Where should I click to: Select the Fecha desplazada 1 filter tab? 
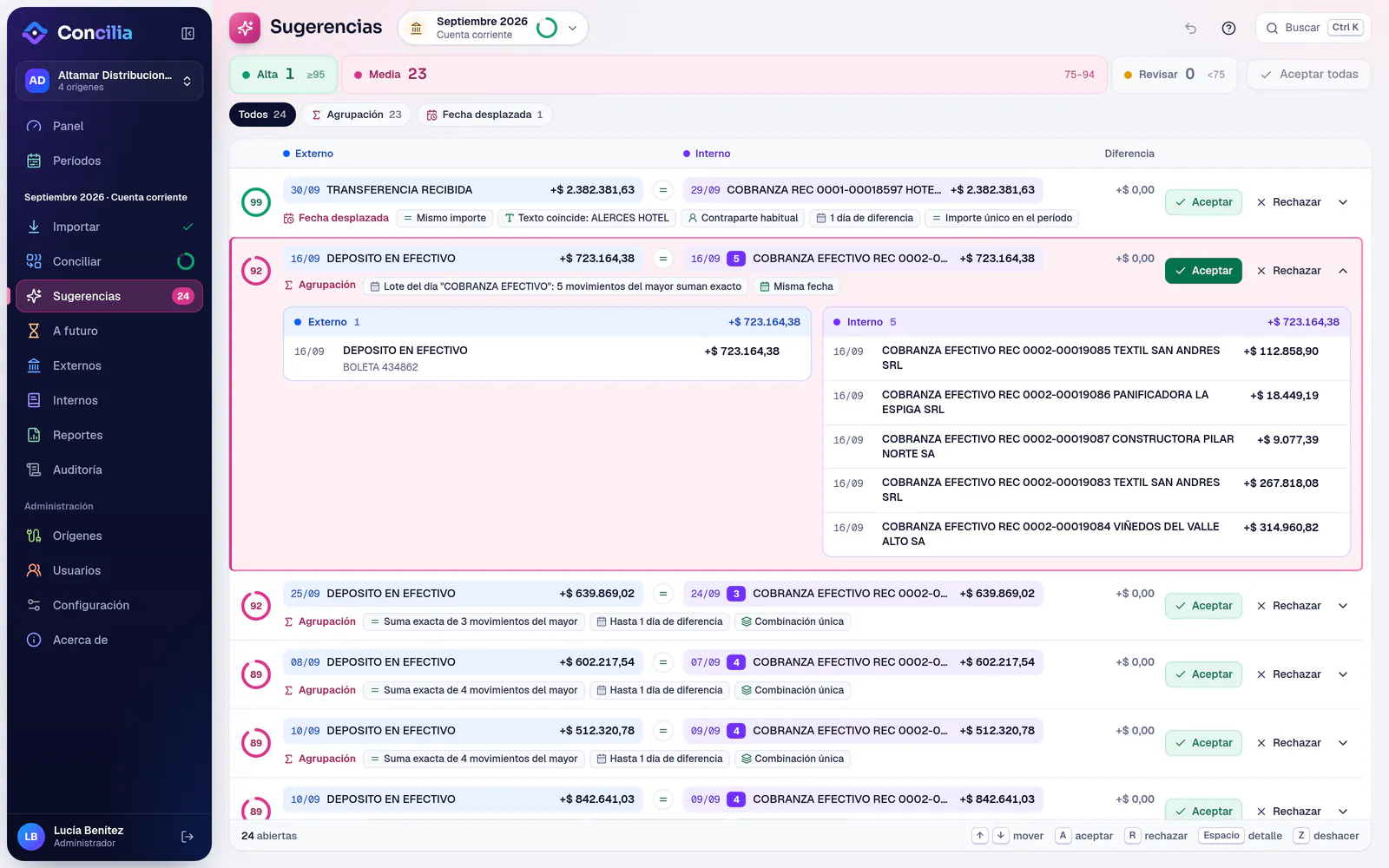pyautogui.click(x=484, y=115)
